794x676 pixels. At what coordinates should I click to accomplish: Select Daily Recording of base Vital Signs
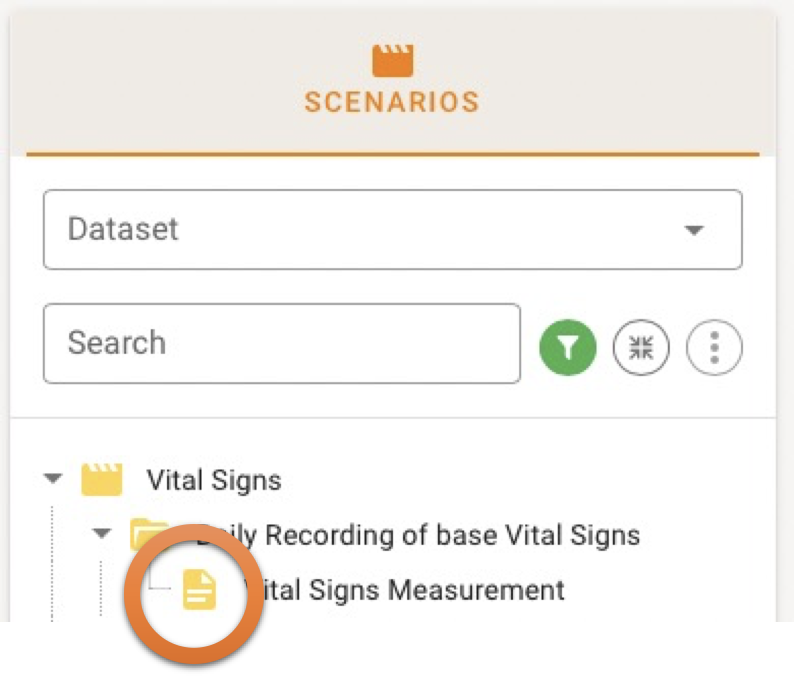point(420,535)
